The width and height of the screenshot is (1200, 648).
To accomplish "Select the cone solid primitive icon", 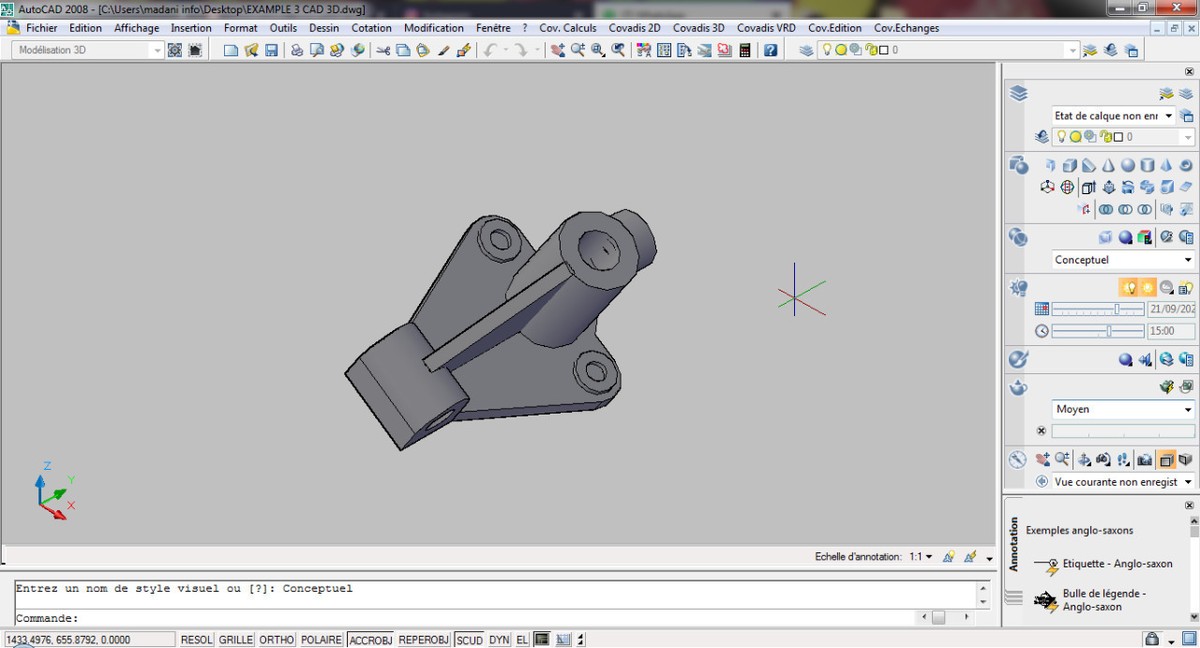I will [x=1108, y=165].
